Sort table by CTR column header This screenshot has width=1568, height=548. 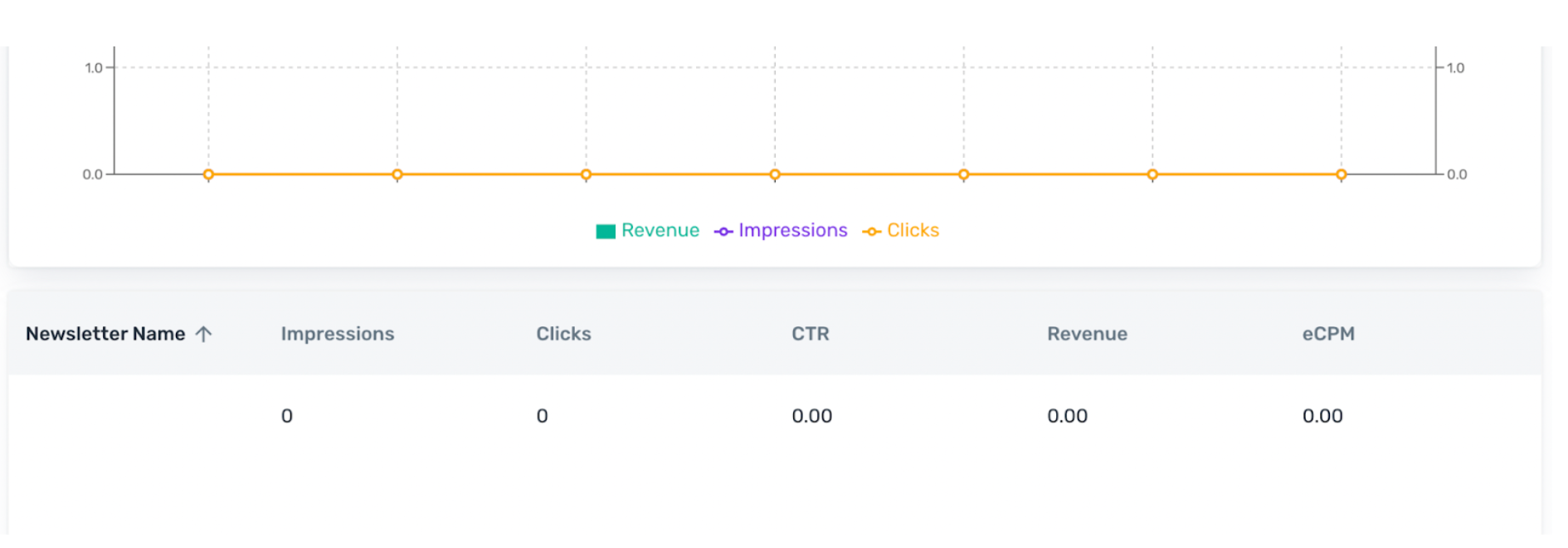[811, 334]
